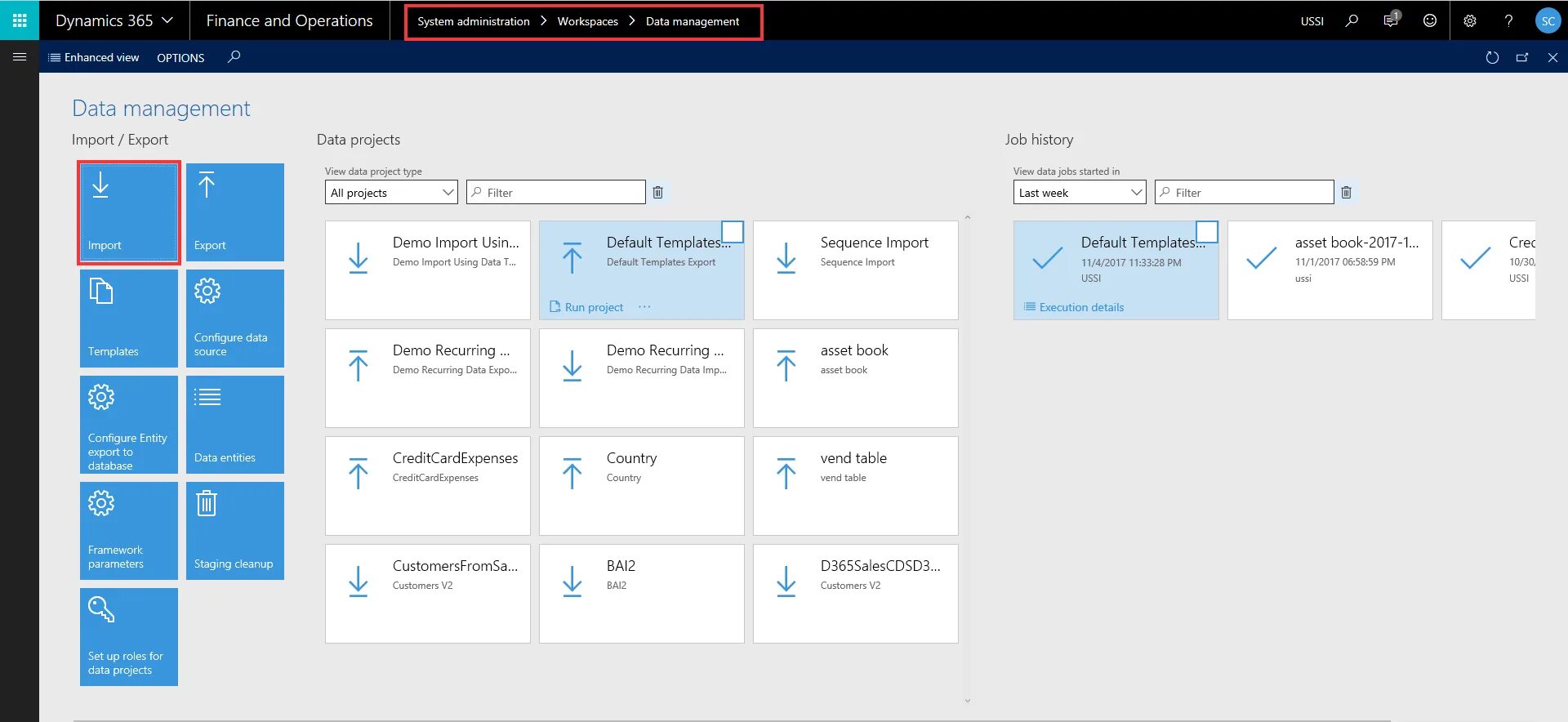Open page in new window icon
Screen dimensions: 1568x722
point(1522,57)
